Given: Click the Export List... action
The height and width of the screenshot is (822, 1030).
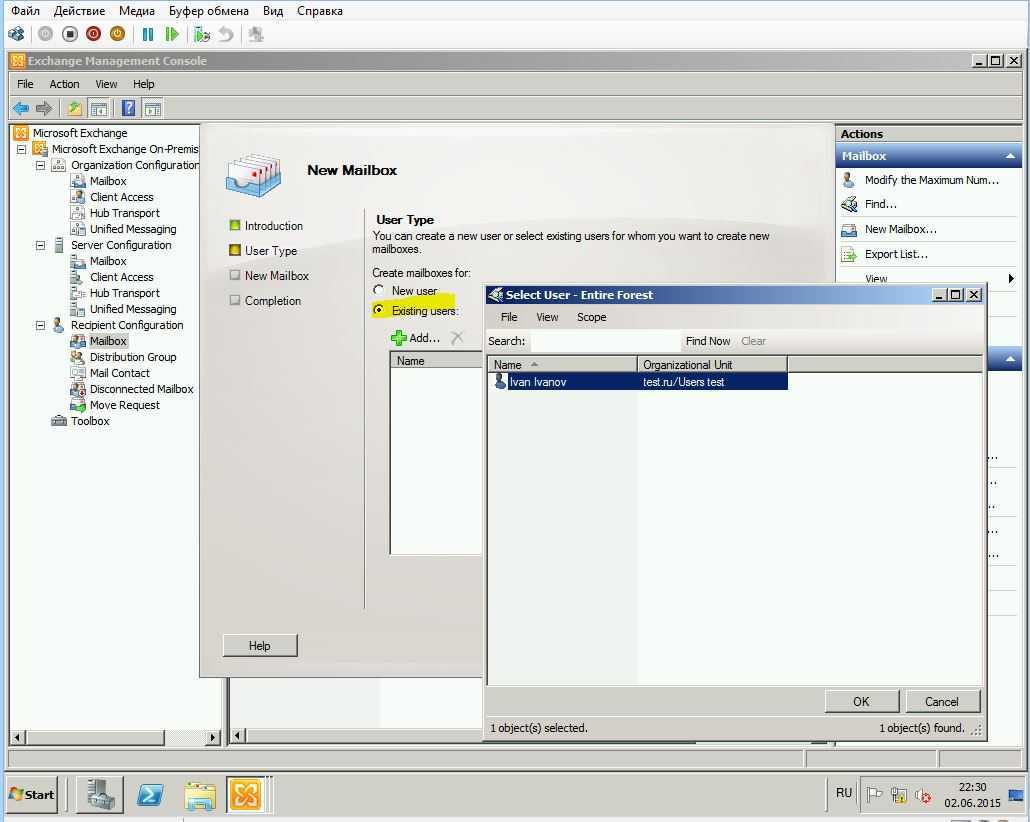Looking at the screenshot, I should point(895,254).
